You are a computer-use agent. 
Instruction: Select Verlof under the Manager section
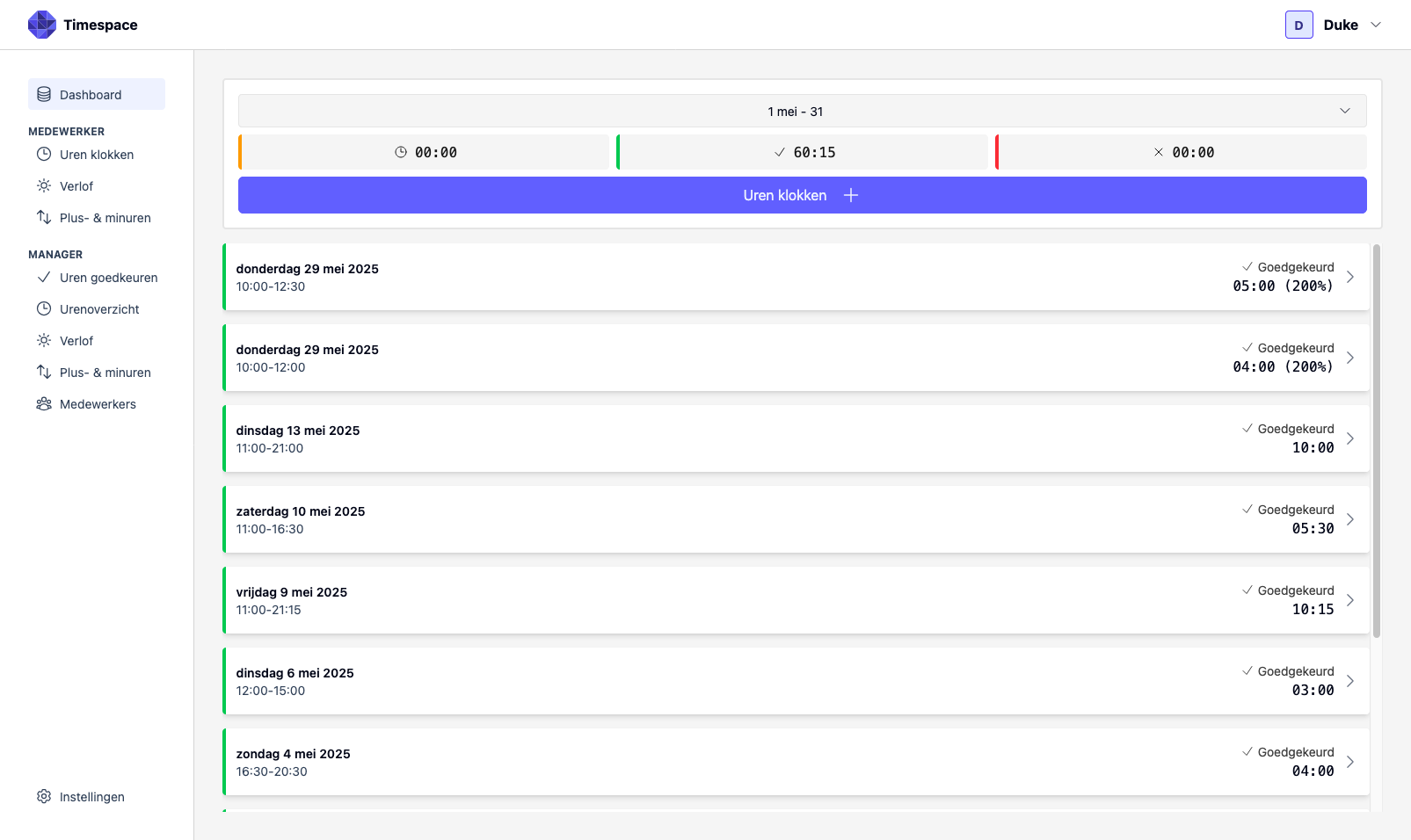coord(76,340)
